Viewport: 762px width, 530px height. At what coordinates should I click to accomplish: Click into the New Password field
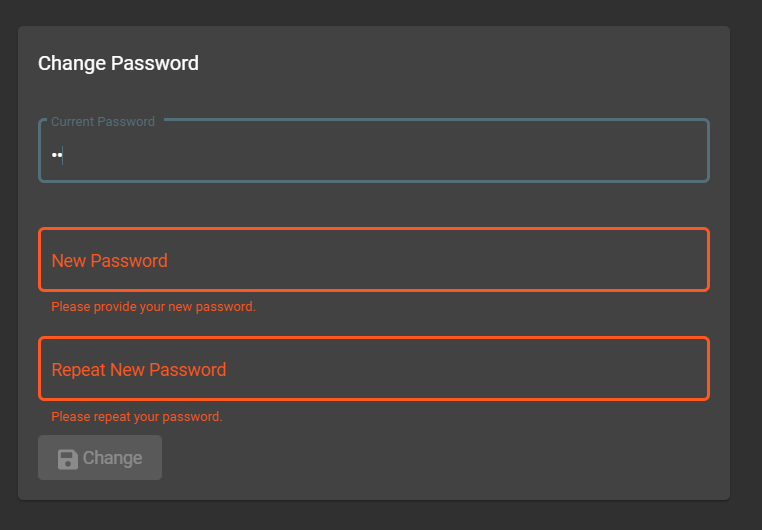pyautogui.click(x=373, y=260)
